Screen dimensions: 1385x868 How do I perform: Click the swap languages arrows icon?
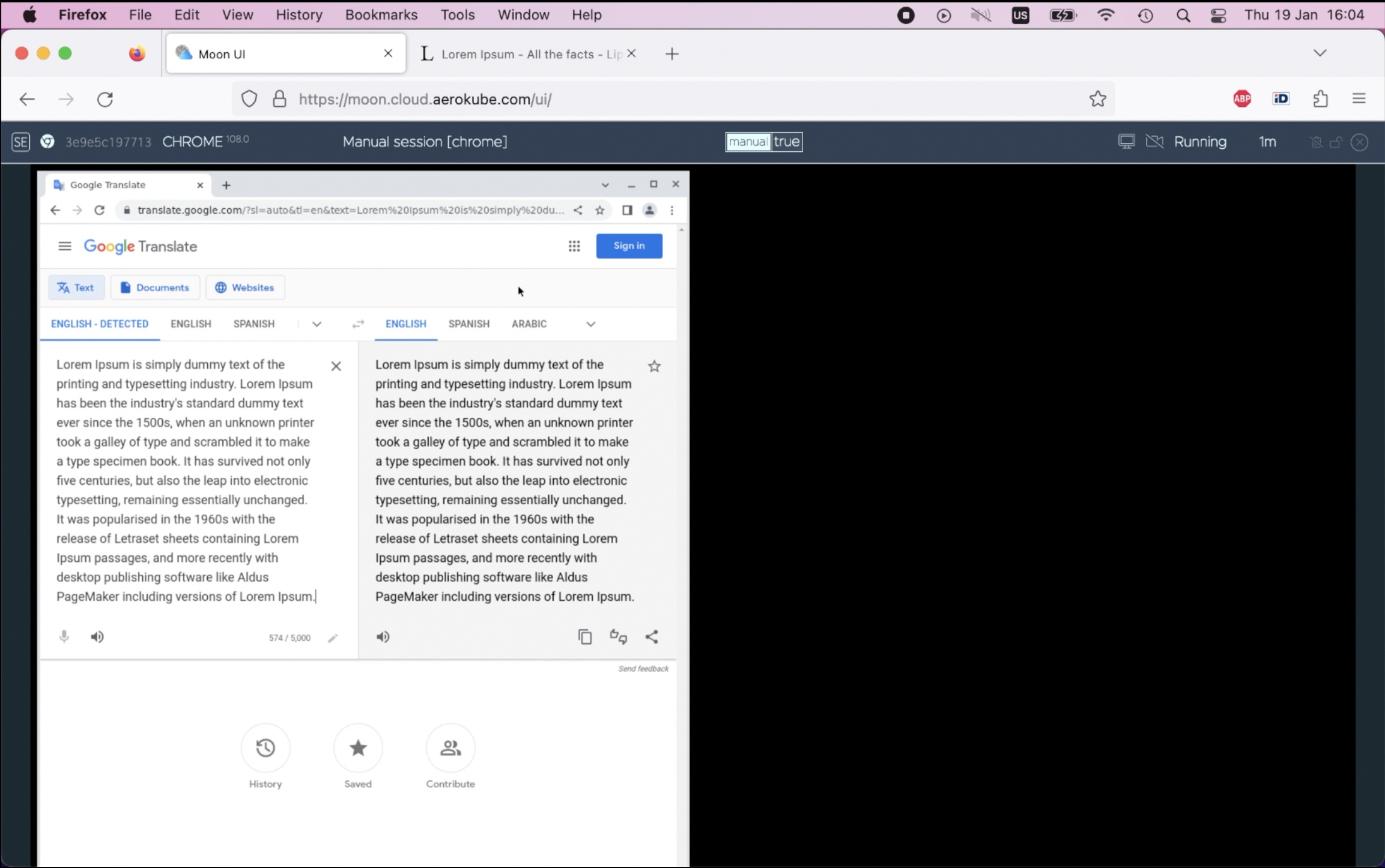(x=358, y=324)
